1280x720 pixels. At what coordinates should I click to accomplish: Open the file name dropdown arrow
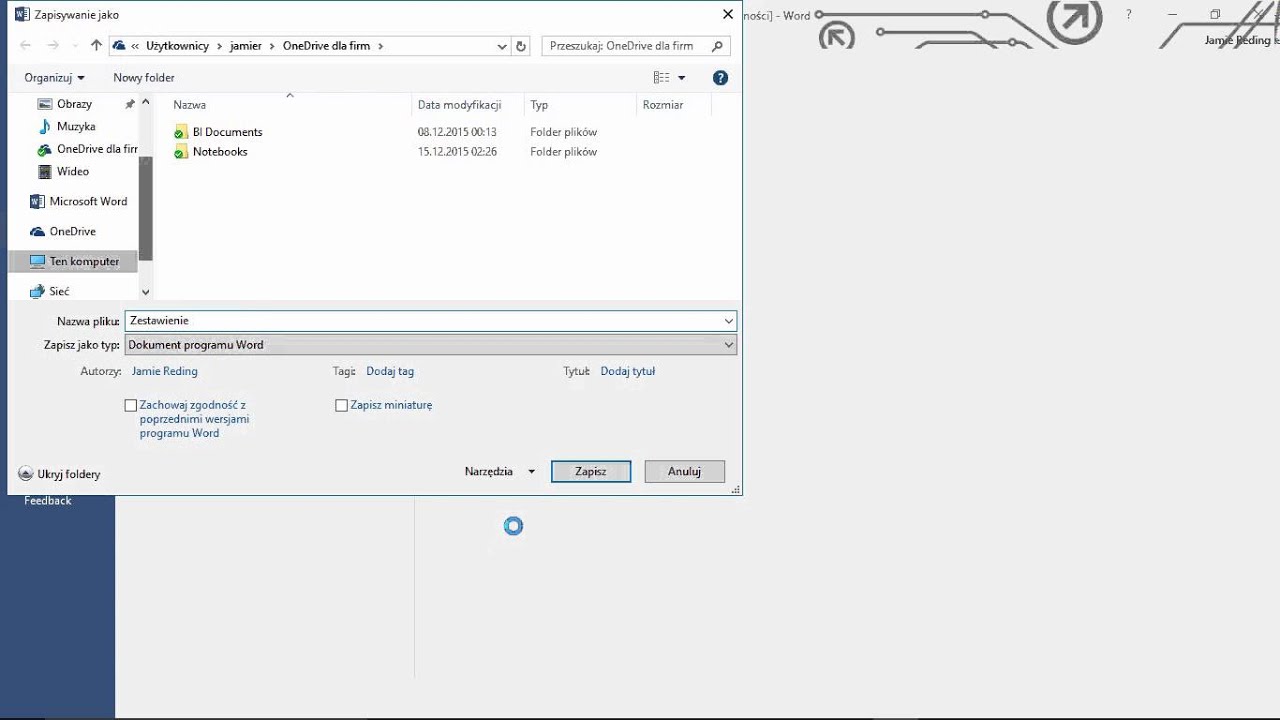pyautogui.click(x=729, y=321)
